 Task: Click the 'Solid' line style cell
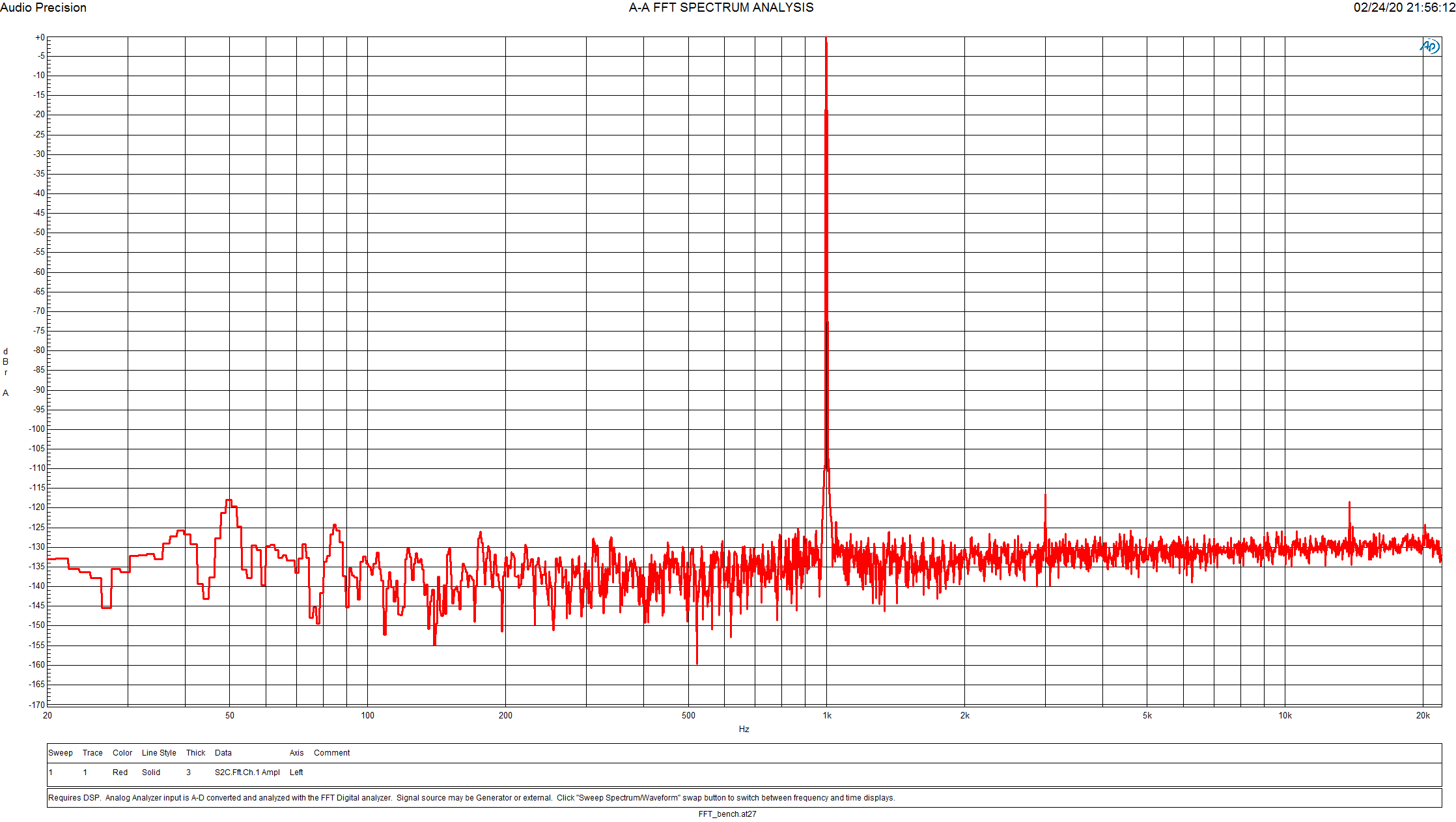151,772
